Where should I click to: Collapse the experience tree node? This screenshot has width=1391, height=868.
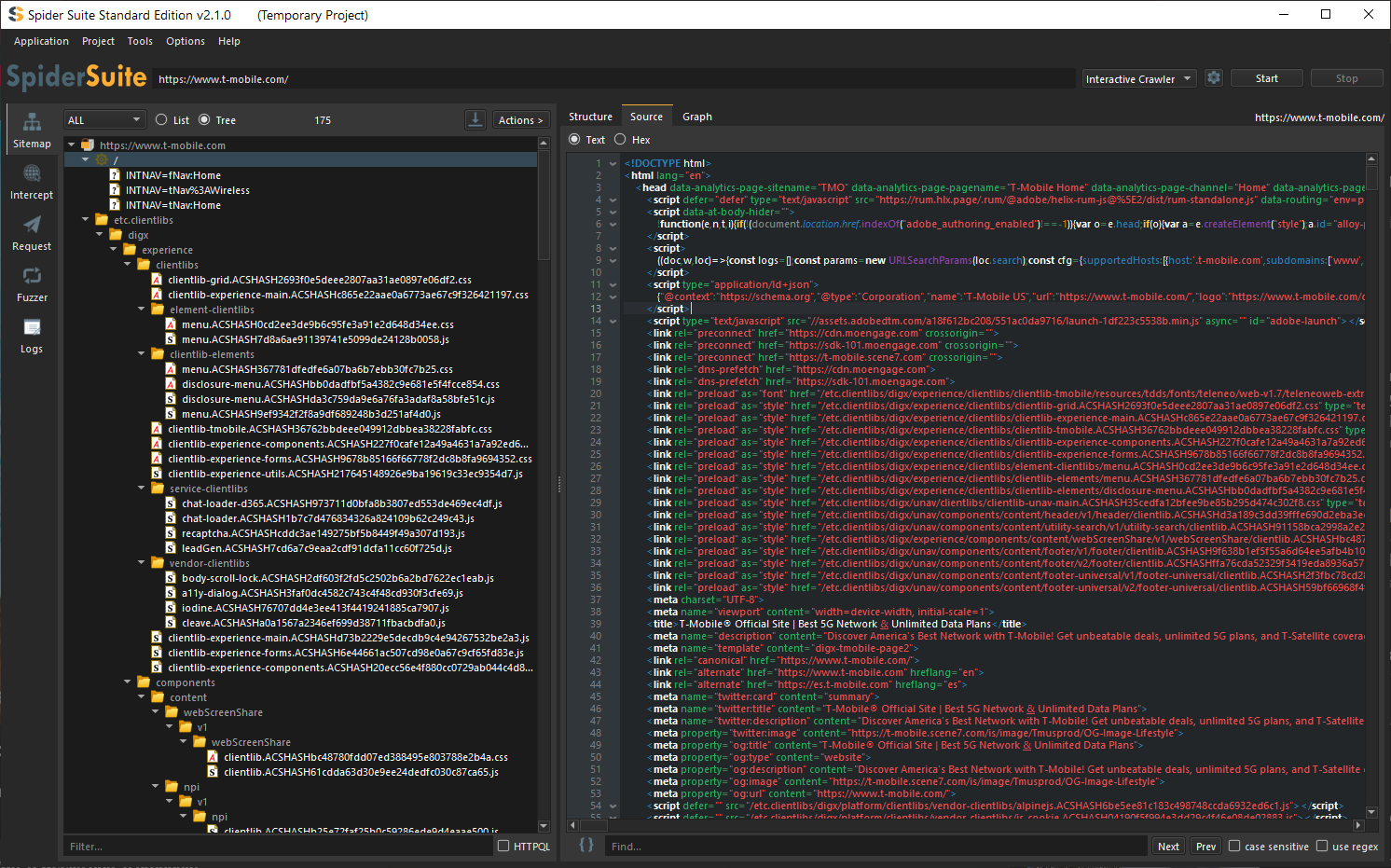click(x=113, y=250)
